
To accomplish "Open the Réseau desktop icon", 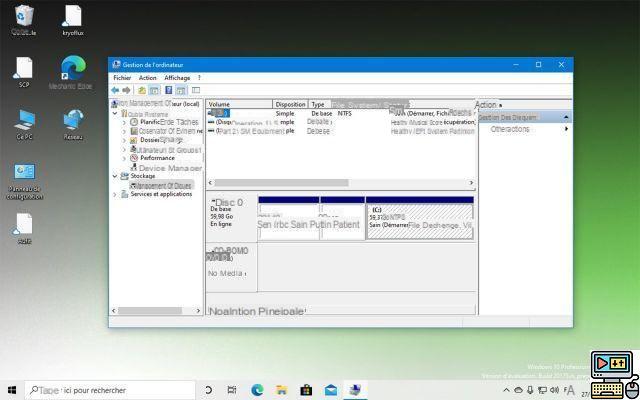I will (73, 124).
